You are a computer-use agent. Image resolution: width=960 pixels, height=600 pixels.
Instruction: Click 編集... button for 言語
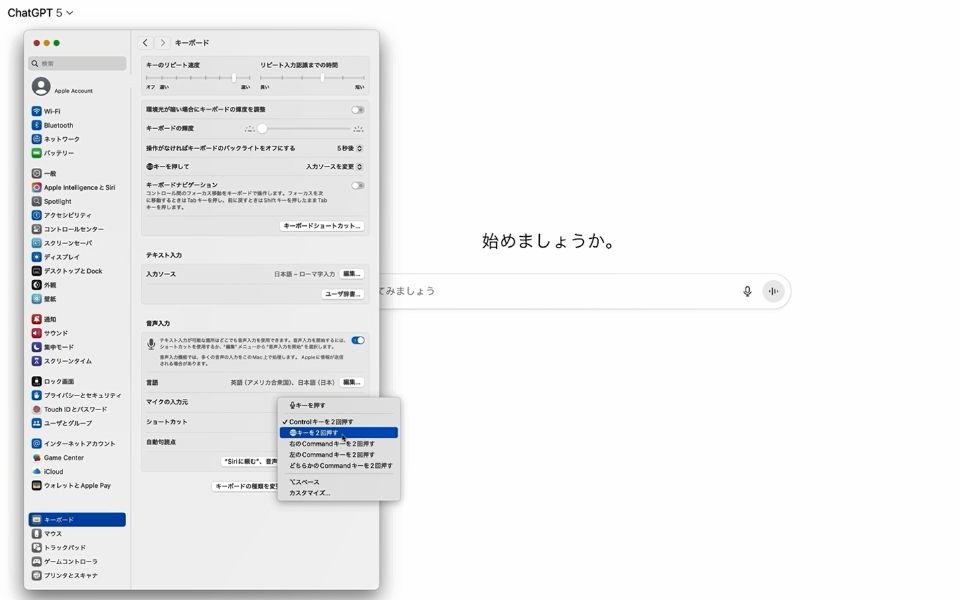(x=351, y=382)
